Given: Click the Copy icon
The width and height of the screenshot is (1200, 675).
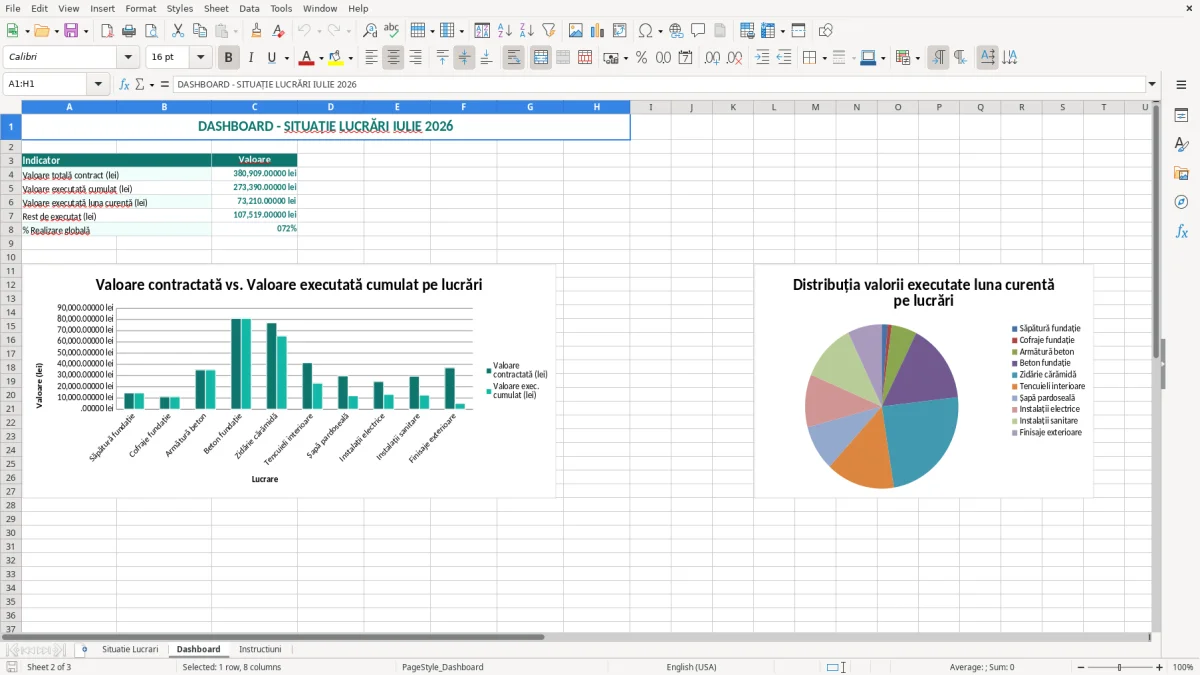Looking at the screenshot, I should pyautogui.click(x=199, y=31).
